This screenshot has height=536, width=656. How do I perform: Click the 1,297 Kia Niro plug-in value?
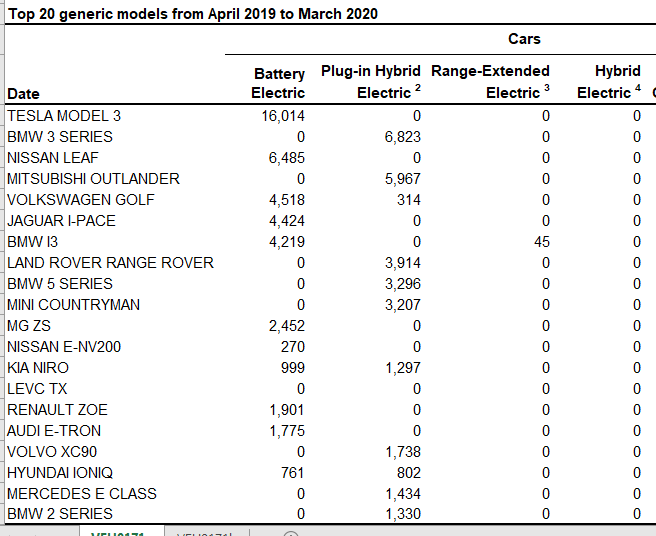(x=402, y=367)
